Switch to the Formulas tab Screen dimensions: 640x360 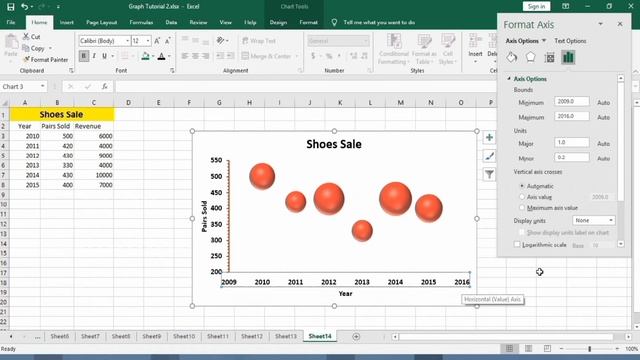[141, 22]
